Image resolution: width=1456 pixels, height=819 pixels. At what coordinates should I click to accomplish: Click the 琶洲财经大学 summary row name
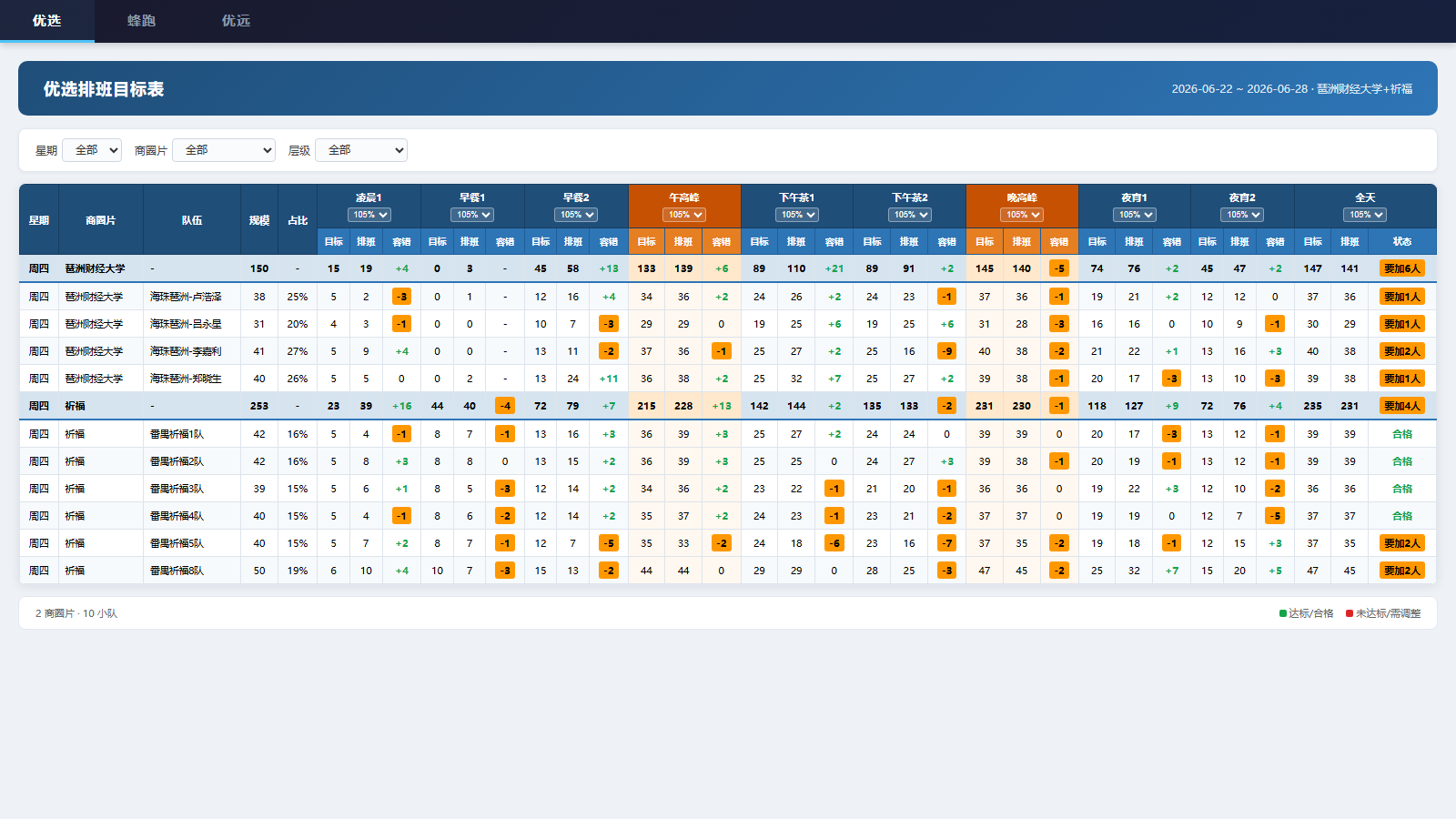click(95, 268)
